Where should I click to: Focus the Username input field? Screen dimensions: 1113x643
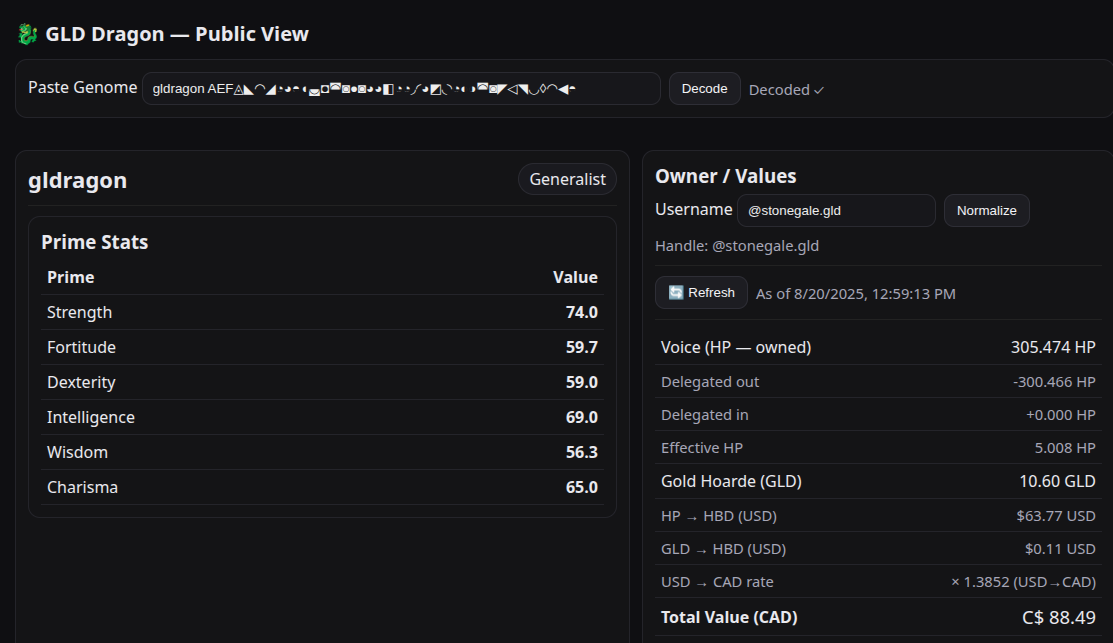point(836,211)
